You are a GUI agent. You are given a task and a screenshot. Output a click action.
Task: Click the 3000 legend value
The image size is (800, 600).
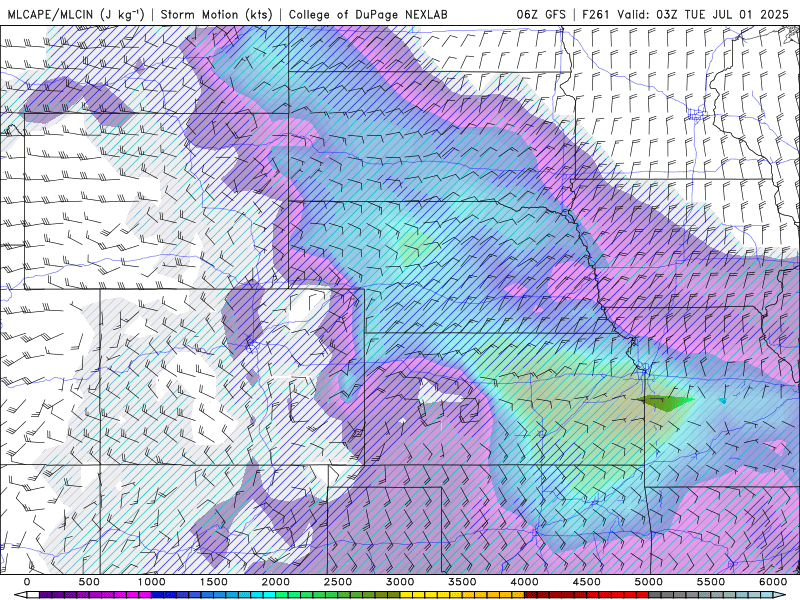click(x=401, y=582)
